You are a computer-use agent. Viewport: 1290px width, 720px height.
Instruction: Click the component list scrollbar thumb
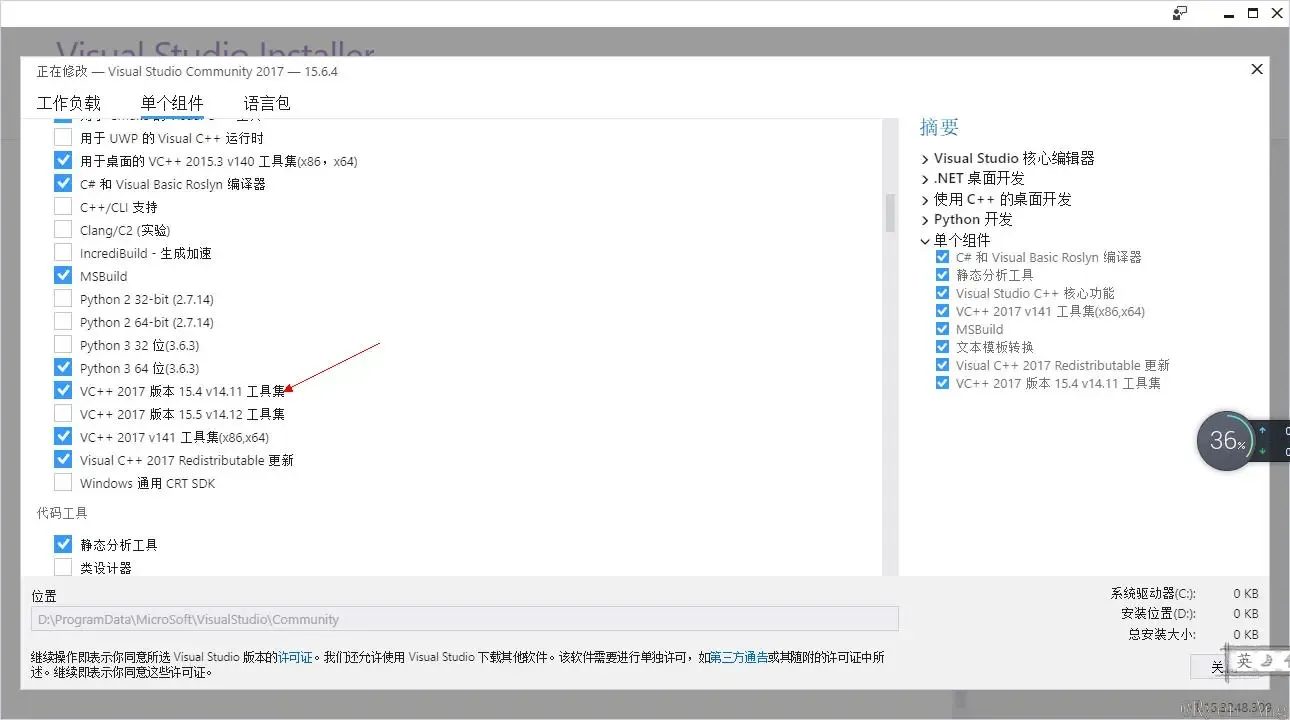[889, 212]
